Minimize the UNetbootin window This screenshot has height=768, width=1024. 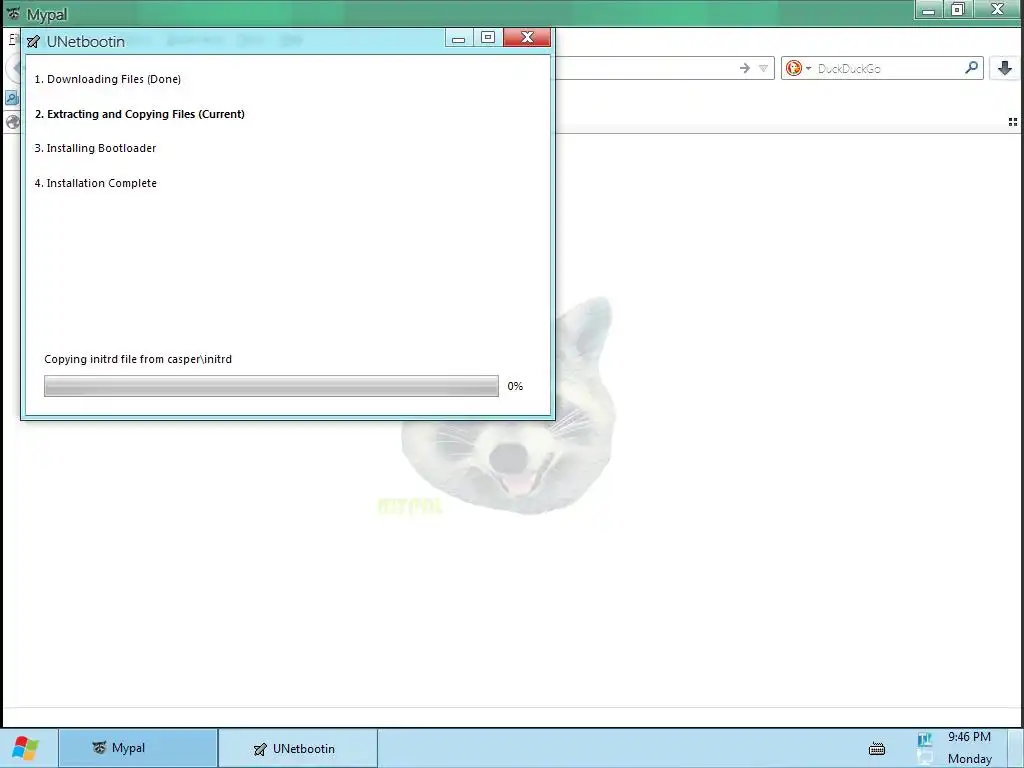click(x=458, y=38)
